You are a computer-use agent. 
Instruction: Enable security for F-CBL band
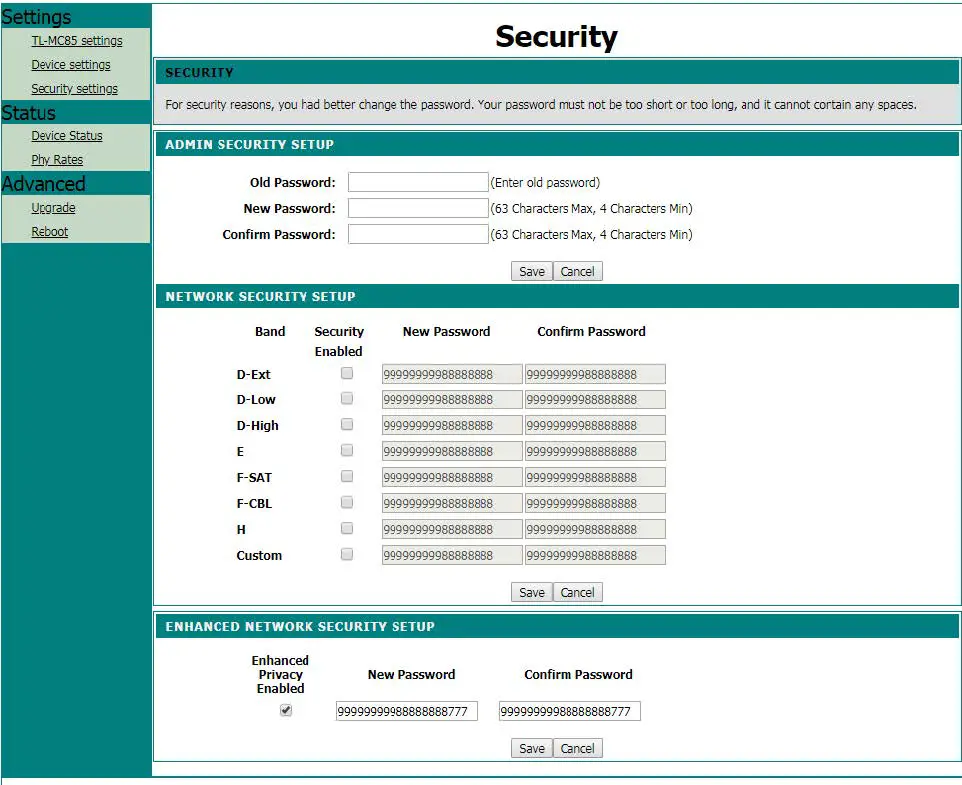[x=347, y=502]
